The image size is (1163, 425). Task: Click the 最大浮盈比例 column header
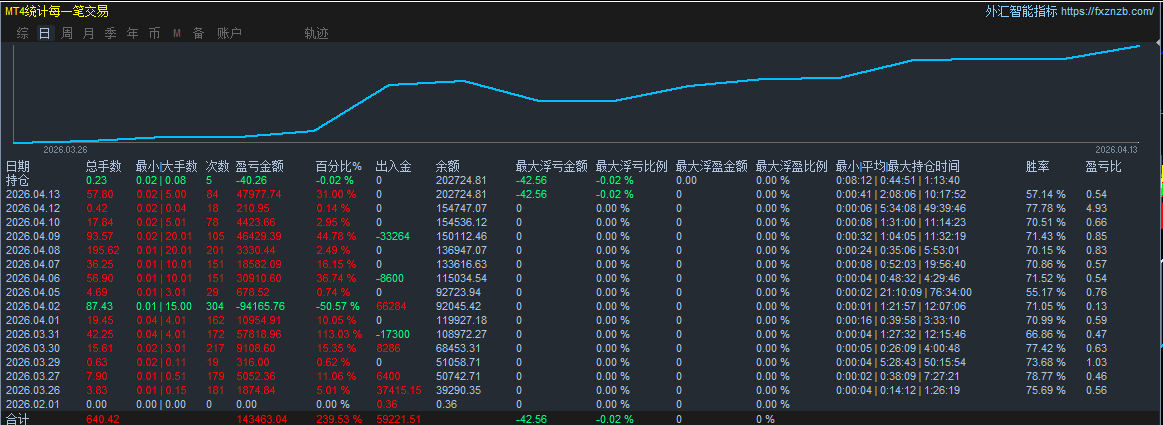(792, 166)
